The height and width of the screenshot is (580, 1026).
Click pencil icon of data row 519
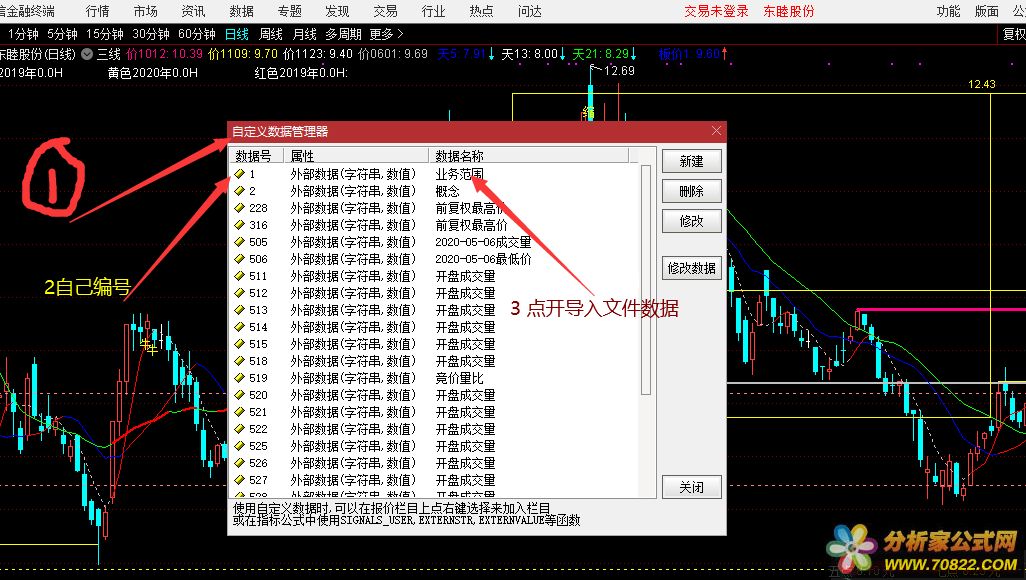coord(239,378)
